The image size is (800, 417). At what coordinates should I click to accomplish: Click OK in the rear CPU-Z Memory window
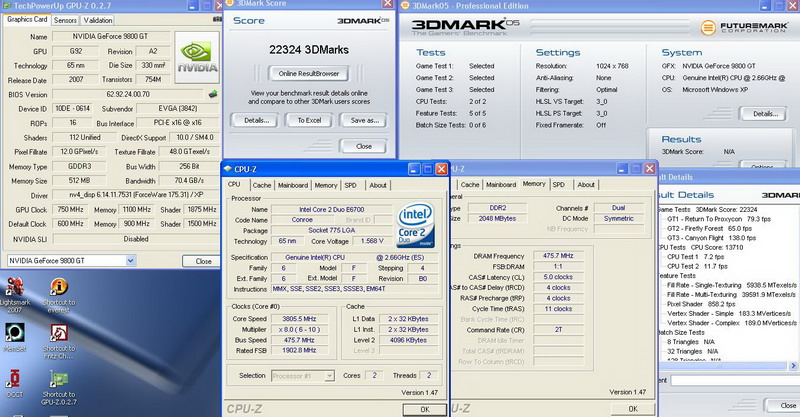(633, 409)
